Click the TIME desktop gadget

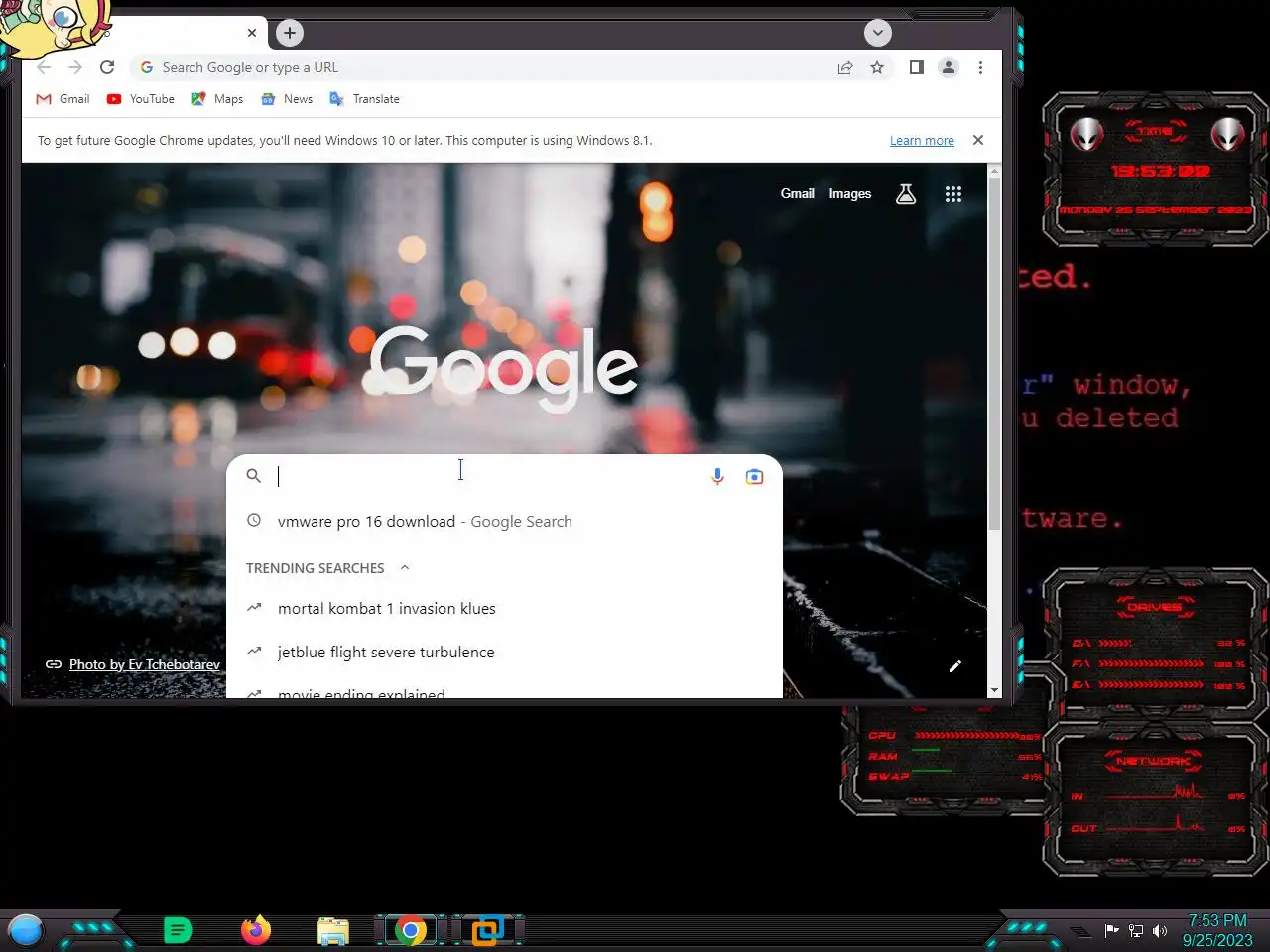(x=1156, y=169)
